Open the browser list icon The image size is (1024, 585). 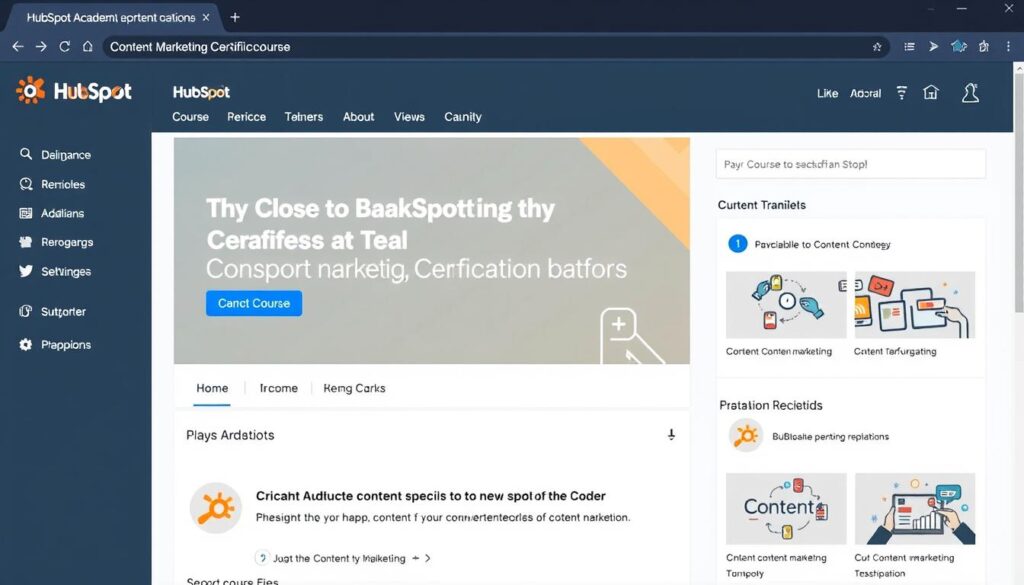[909, 46]
